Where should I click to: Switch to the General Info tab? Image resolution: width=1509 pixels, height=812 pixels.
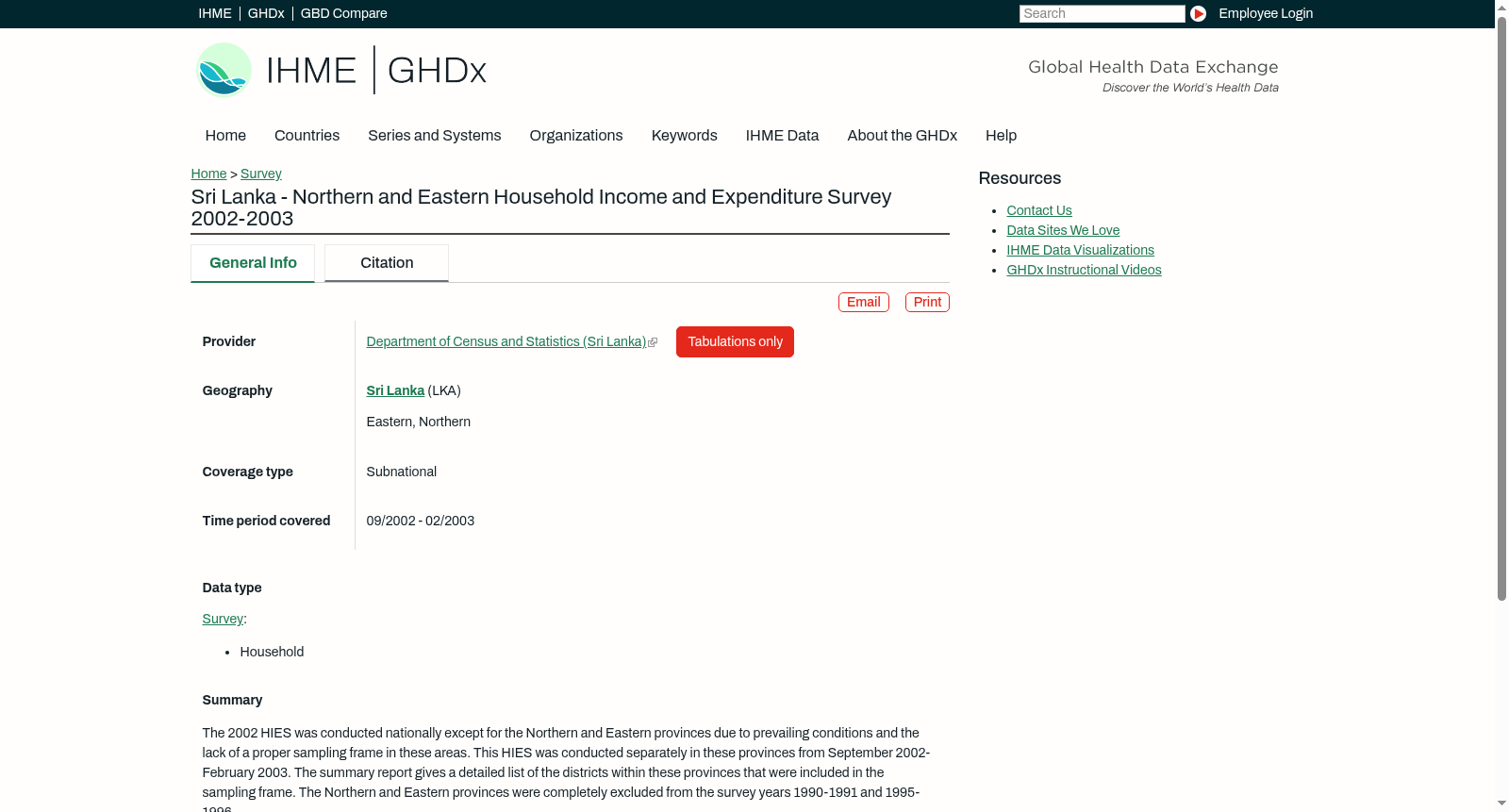pyautogui.click(x=253, y=263)
